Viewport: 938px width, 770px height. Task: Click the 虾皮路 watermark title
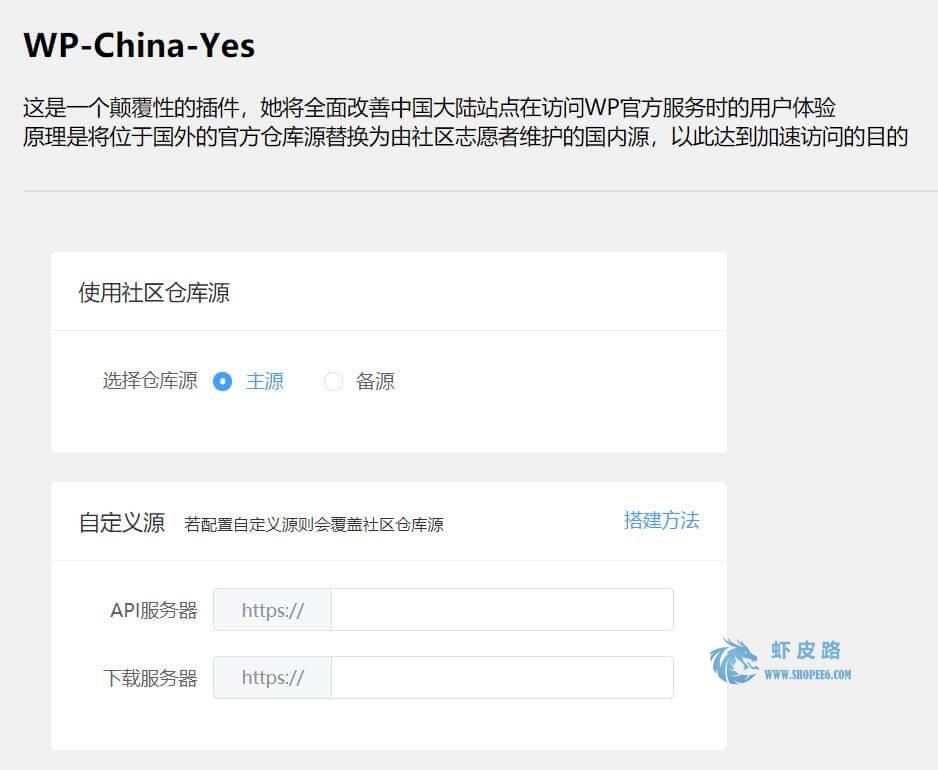[x=806, y=650]
